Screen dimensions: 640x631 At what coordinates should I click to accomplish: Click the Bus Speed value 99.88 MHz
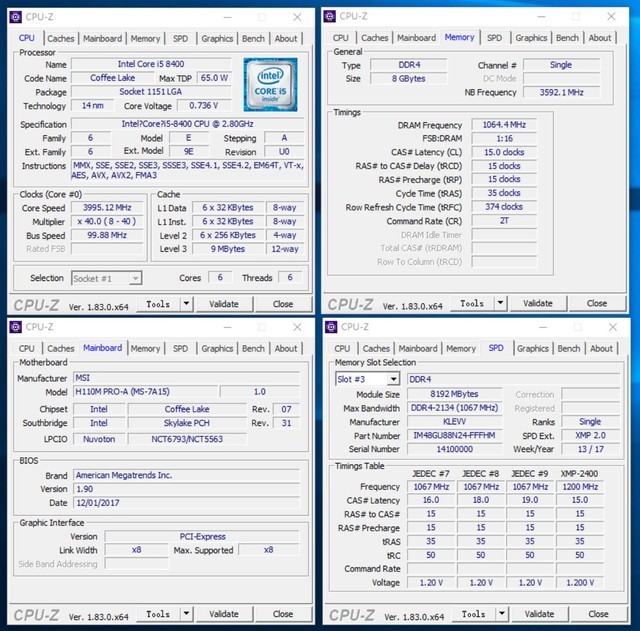pos(107,235)
